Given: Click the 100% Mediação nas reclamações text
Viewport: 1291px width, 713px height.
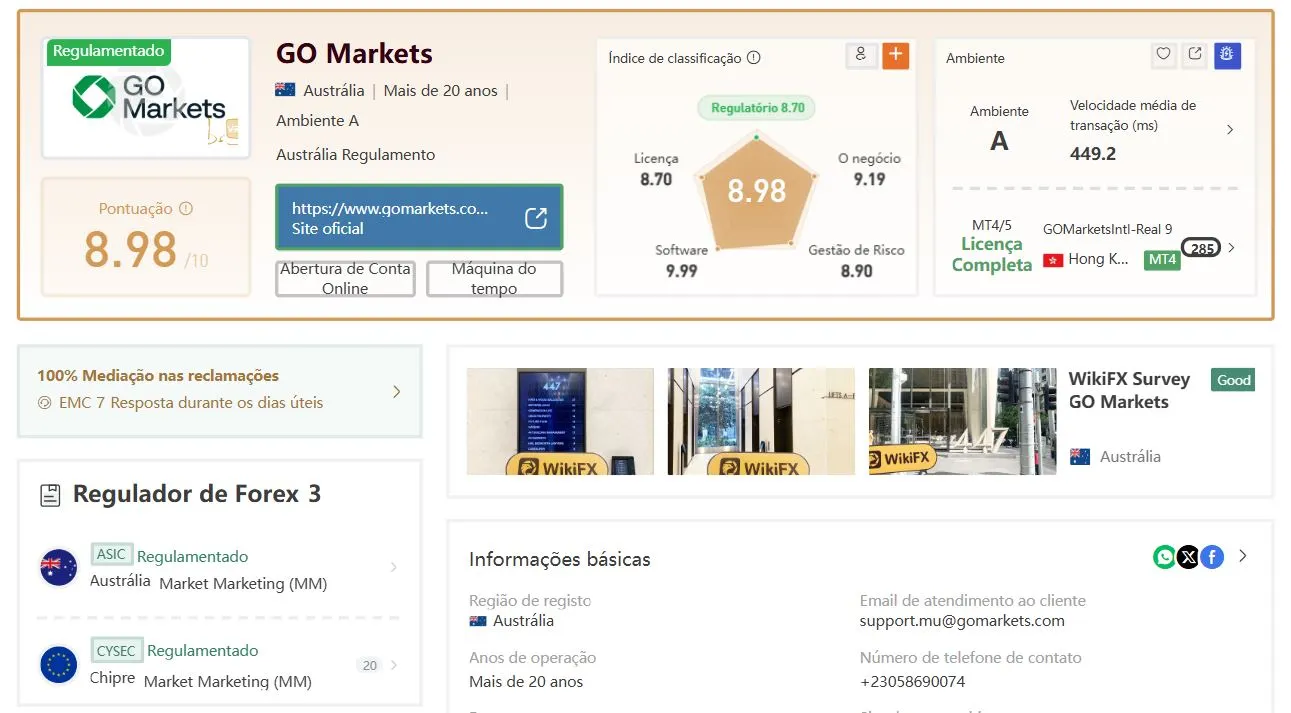Looking at the screenshot, I should coord(158,376).
